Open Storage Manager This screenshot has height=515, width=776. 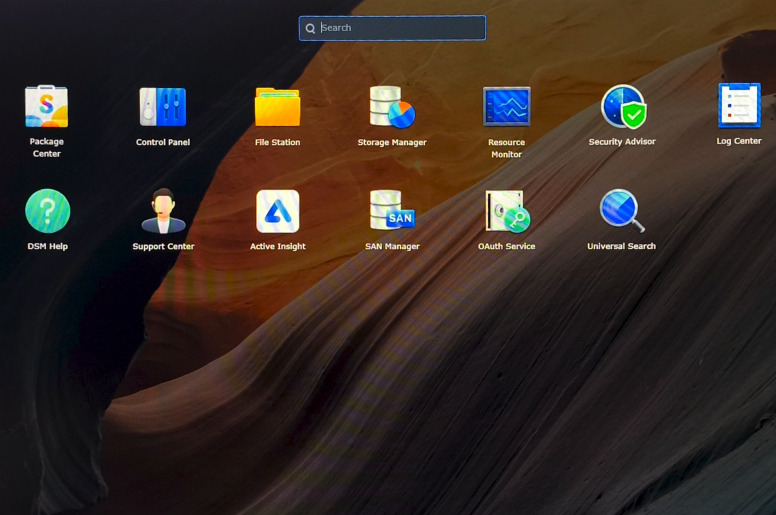[392, 107]
